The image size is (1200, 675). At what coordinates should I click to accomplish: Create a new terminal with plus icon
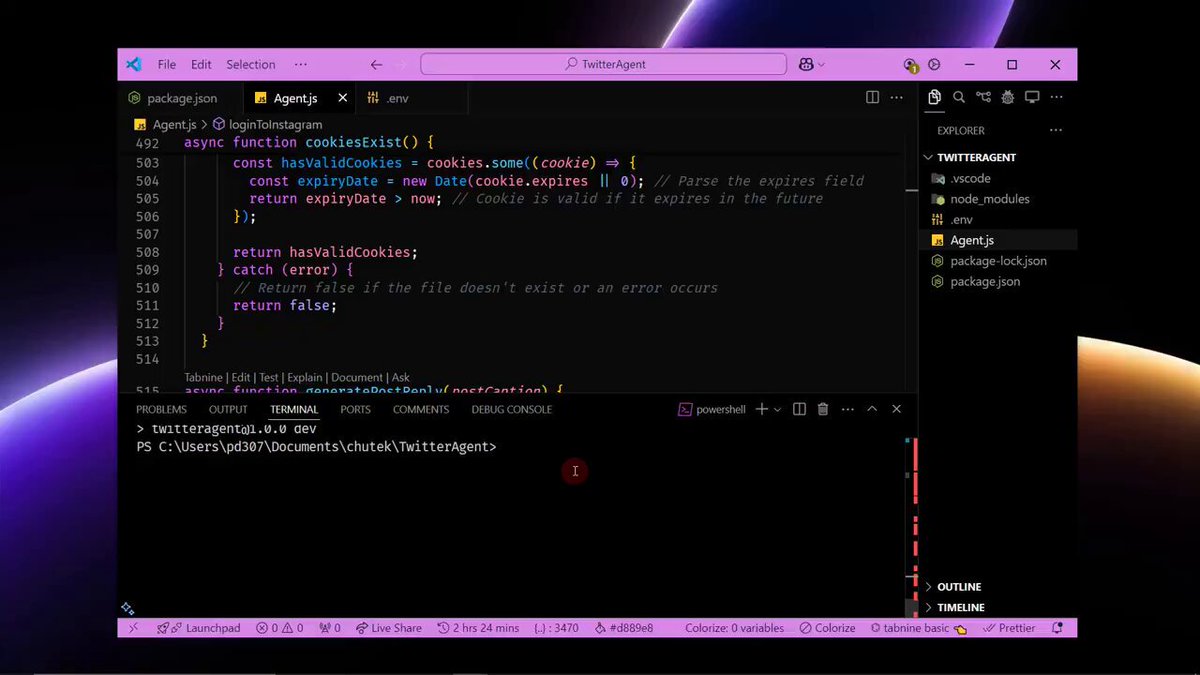762,409
